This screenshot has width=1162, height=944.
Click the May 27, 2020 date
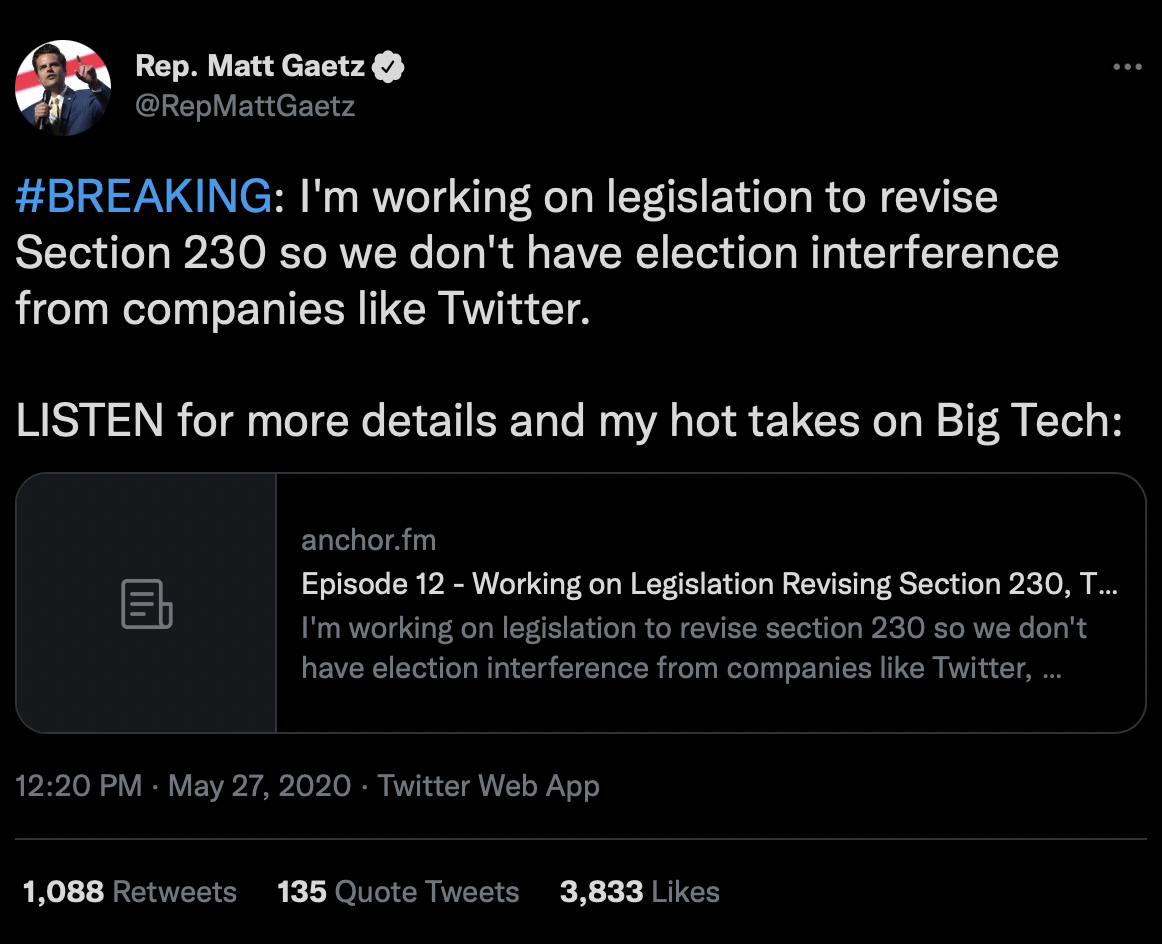coord(259,786)
